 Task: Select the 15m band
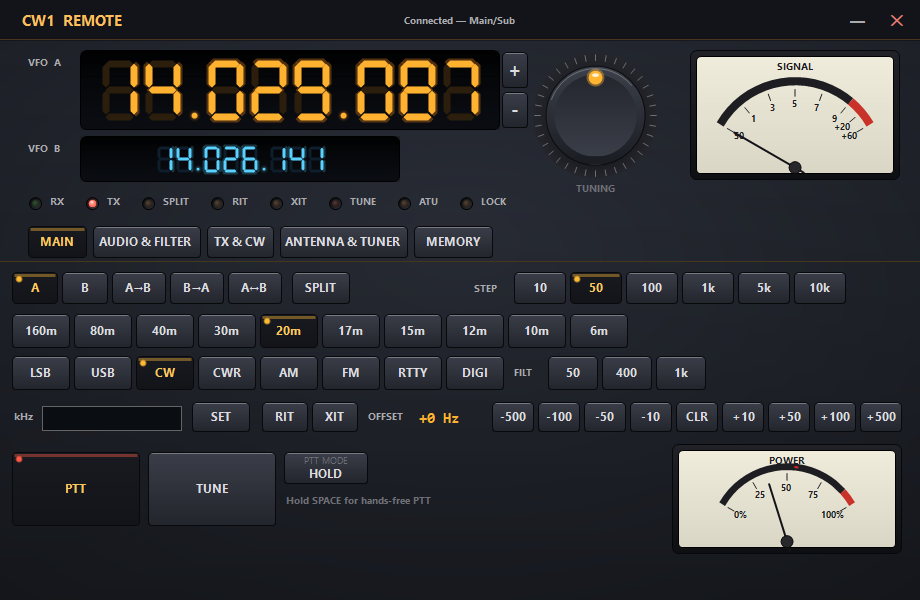(x=412, y=331)
